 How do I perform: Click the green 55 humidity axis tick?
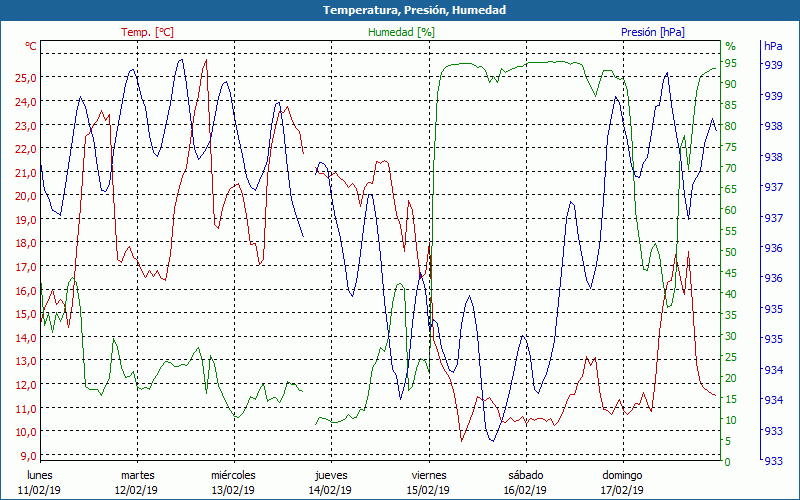(x=731, y=231)
